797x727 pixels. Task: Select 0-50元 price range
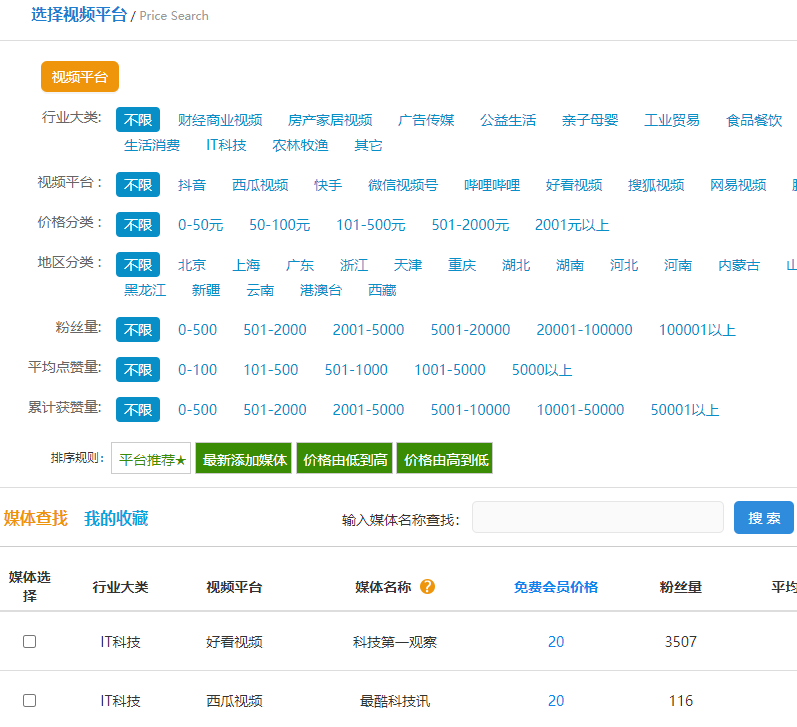200,225
